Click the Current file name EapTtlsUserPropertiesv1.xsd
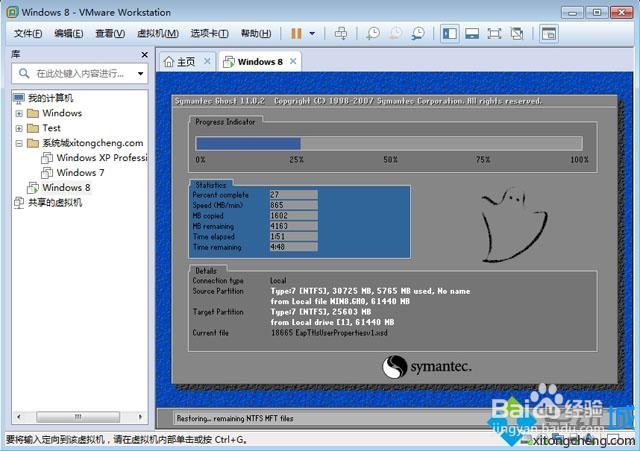The image size is (640, 451). point(342,333)
